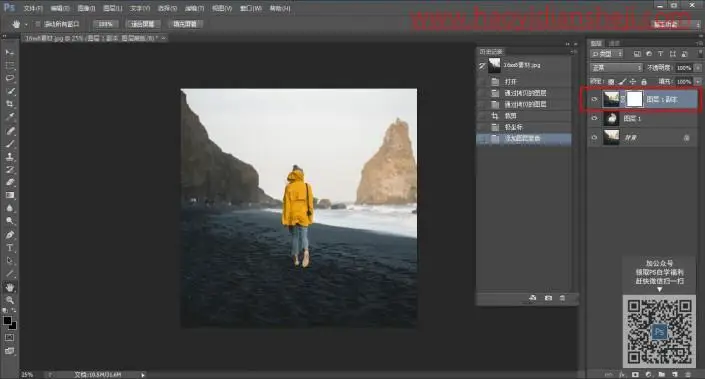Enable 滚动所有窗口 checkbox
Image resolution: width=705 pixels, height=379 pixels.
tap(38, 24)
